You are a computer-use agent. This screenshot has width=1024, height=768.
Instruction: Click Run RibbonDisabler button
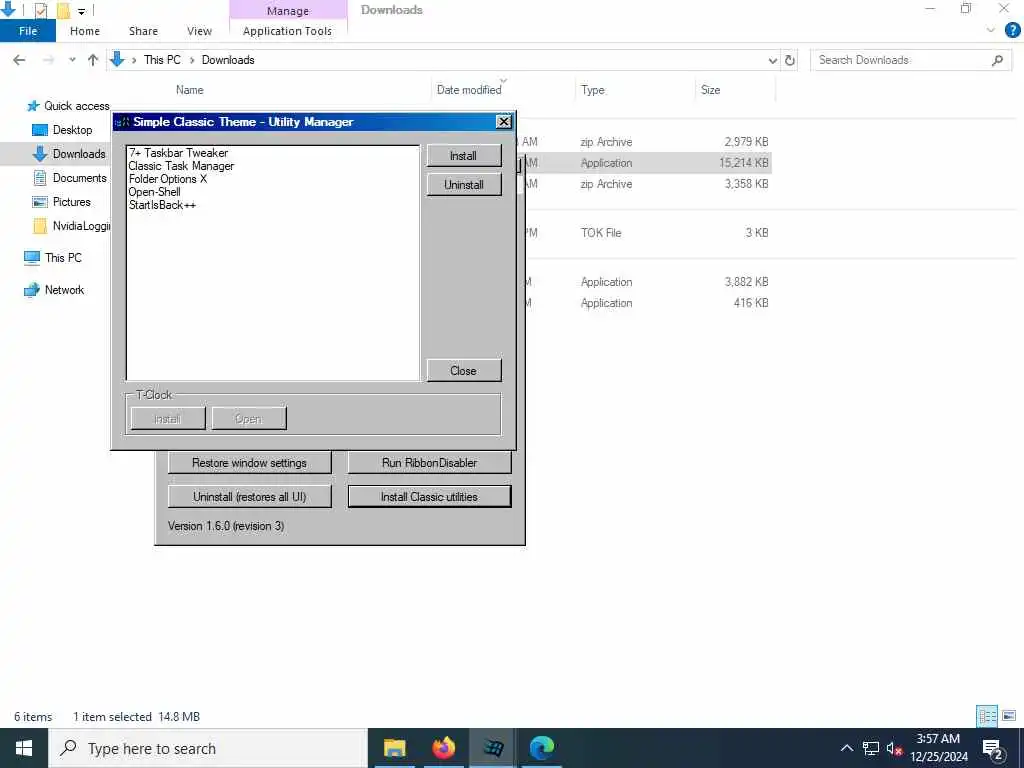pos(429,463)
